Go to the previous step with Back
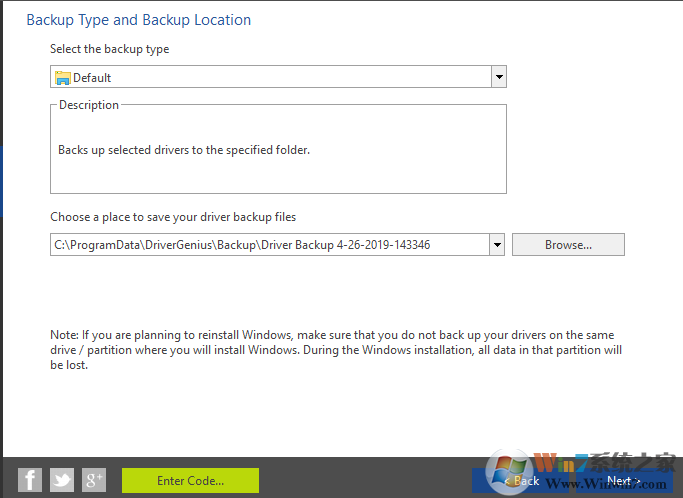Screen dimensions: 683x498 [522, 481]
